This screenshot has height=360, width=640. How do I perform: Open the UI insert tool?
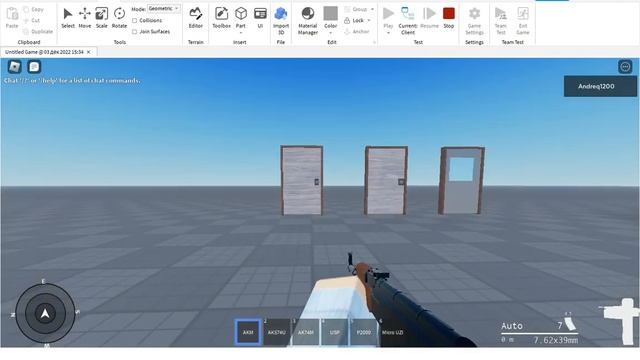pyautogui.click(x=260, y=18)
